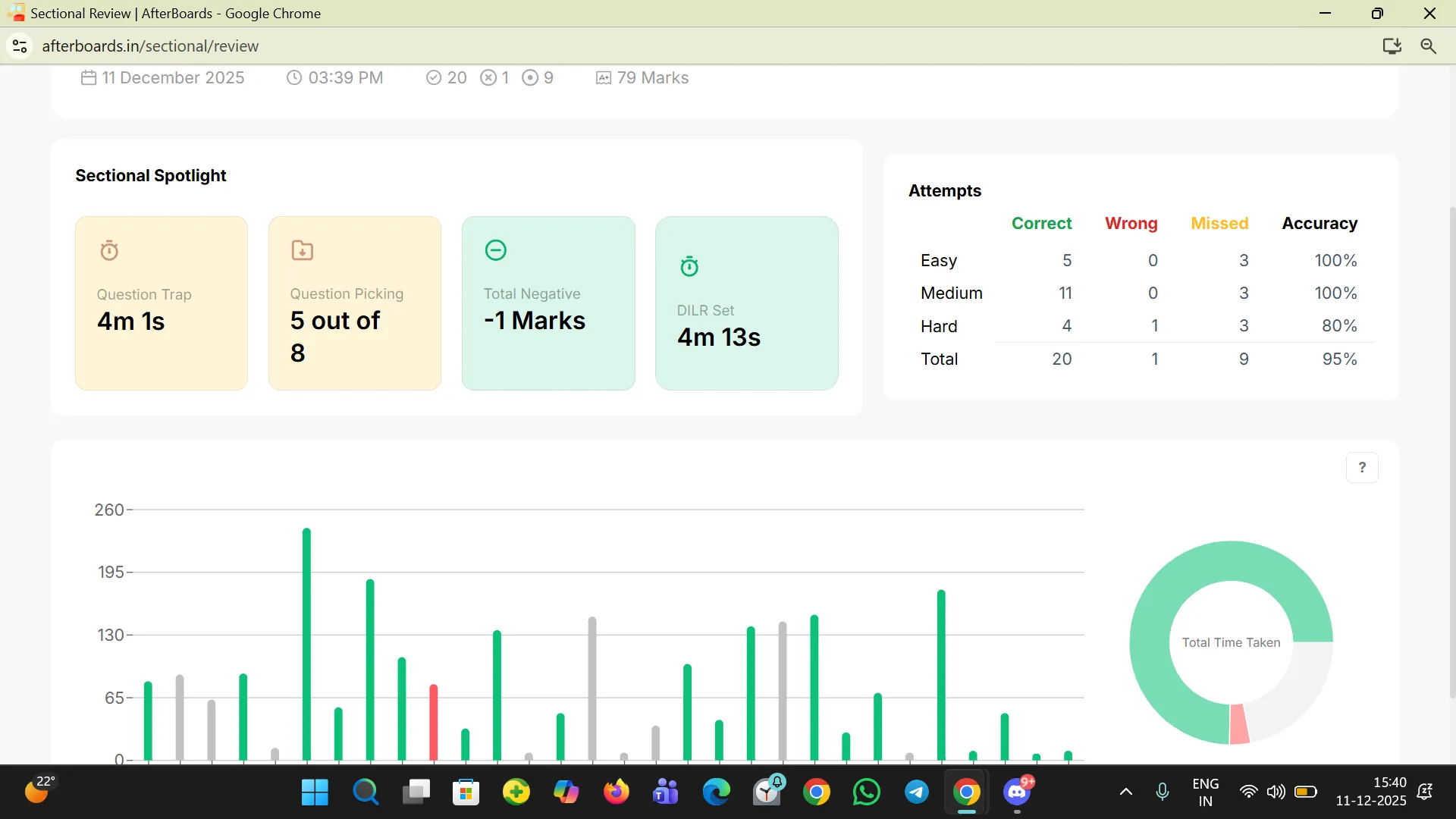1456x819 pixels.
Task: Click the clock icon beside 03:39 PM
Action: (294, 77)
